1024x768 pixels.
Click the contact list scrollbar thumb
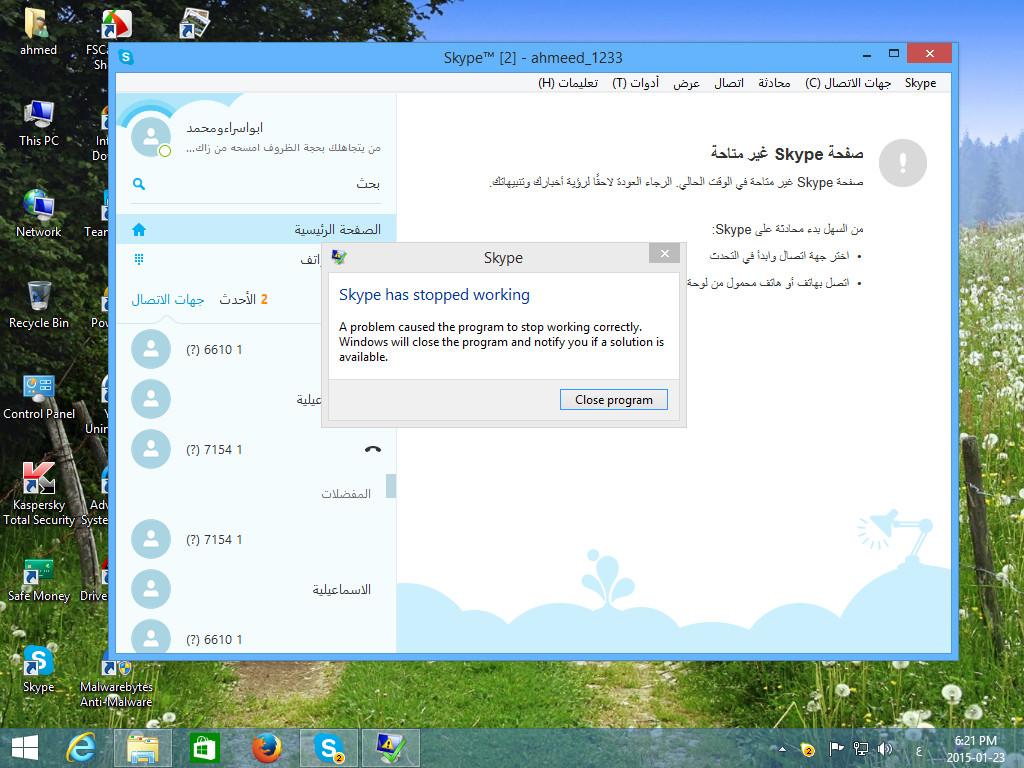391,486
